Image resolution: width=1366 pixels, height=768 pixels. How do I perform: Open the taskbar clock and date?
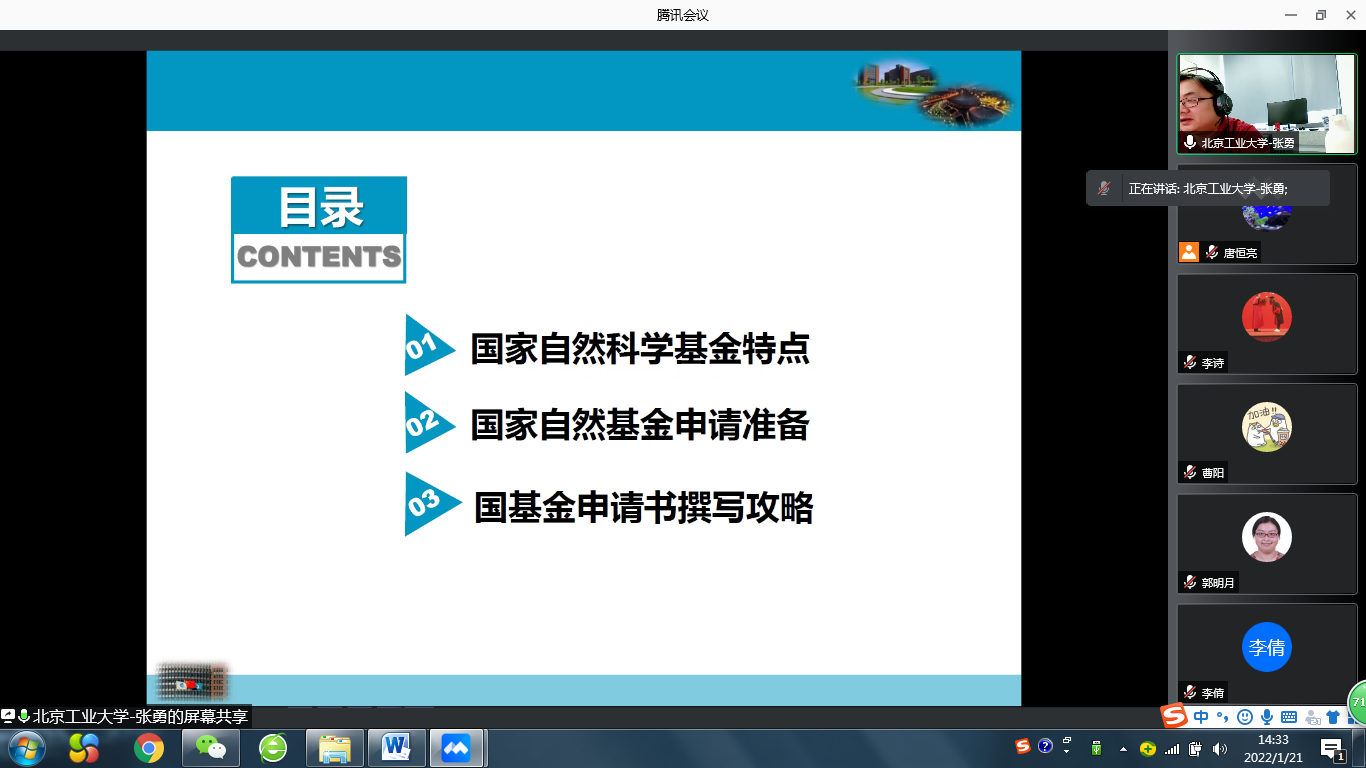click(x=1273, y=748)
